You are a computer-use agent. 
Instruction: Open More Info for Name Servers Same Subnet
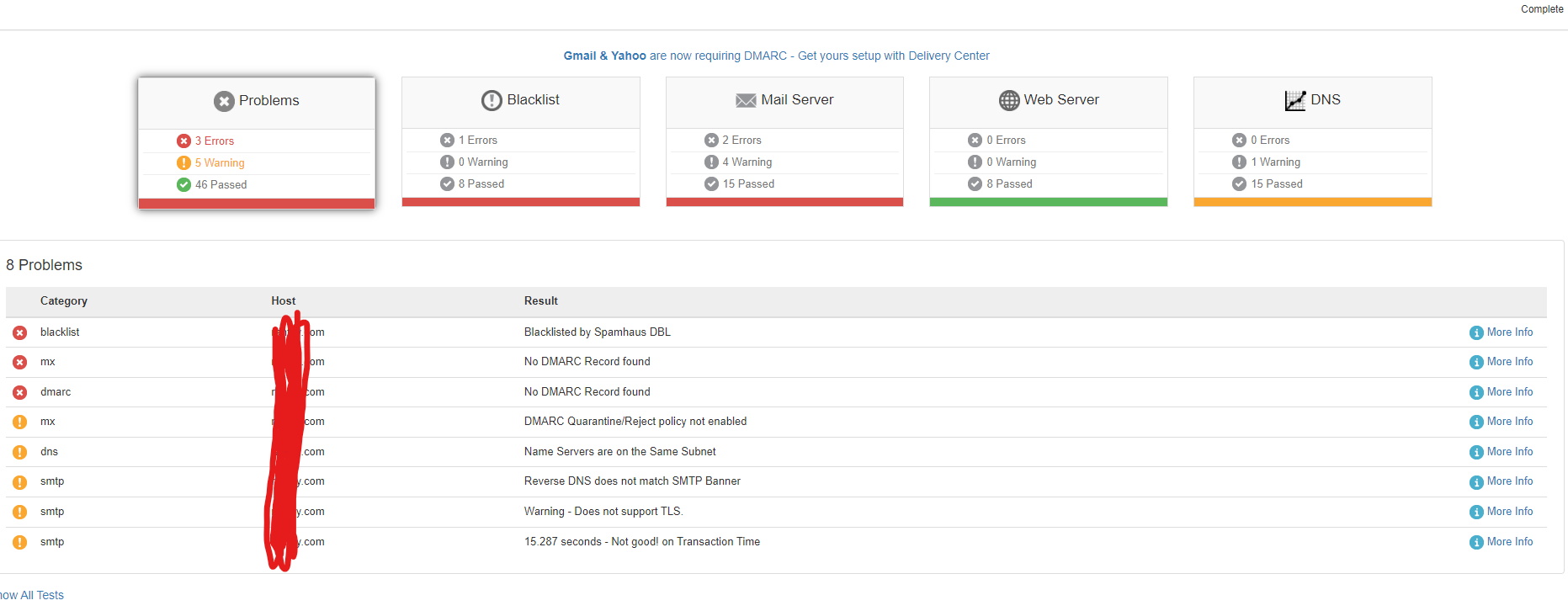pos(1502,452)
